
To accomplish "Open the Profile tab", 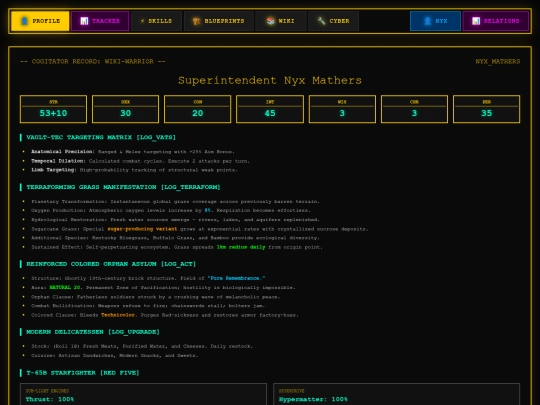I will 40,21.
